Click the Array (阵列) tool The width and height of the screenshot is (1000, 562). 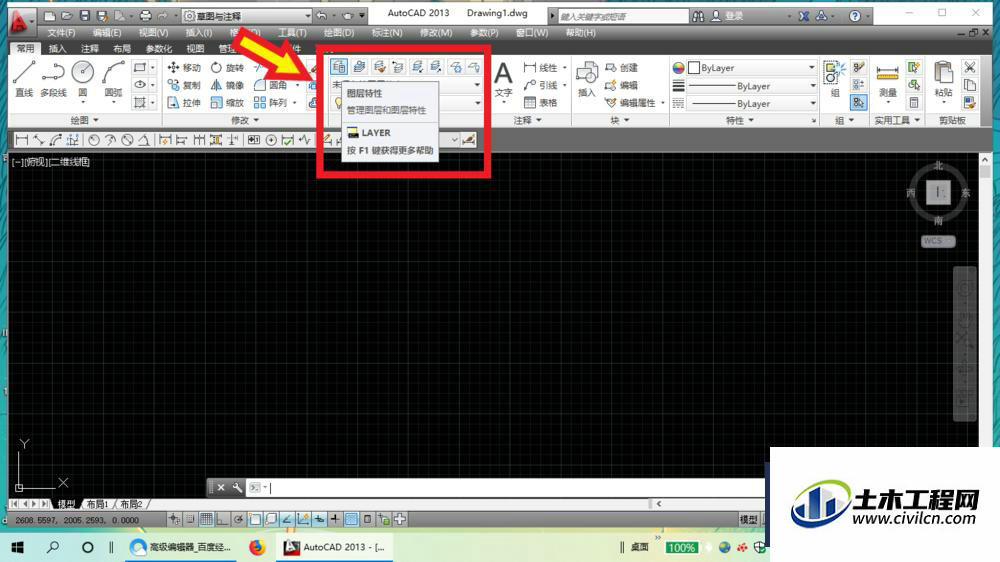click(x=270, y=102)
